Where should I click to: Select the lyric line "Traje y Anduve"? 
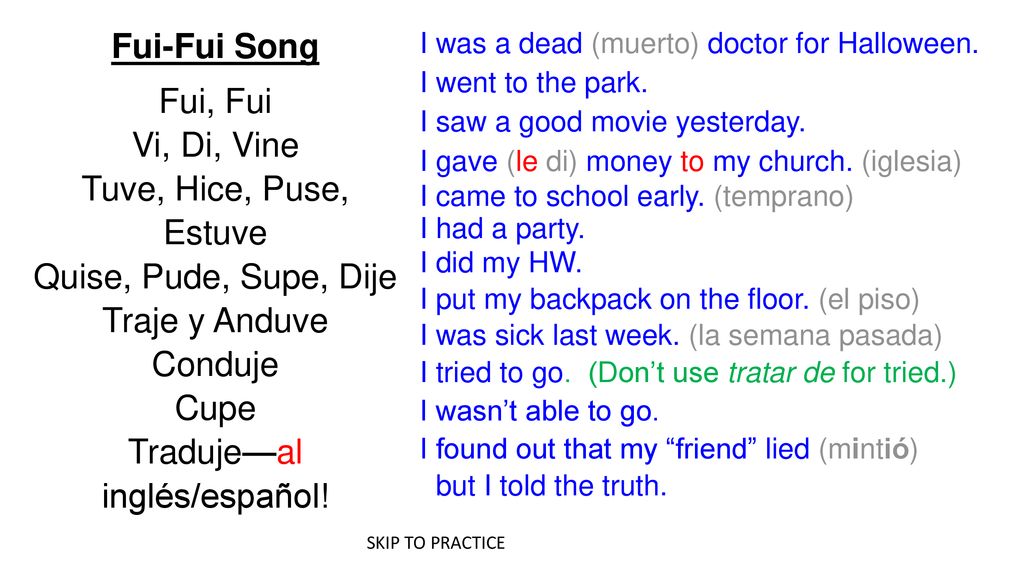[215, 321]
